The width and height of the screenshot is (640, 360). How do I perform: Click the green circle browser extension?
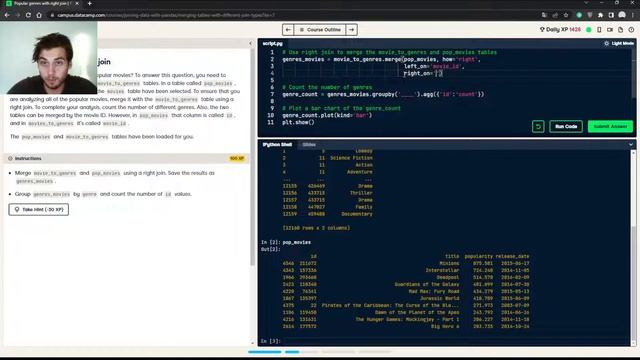click(579, 15)
